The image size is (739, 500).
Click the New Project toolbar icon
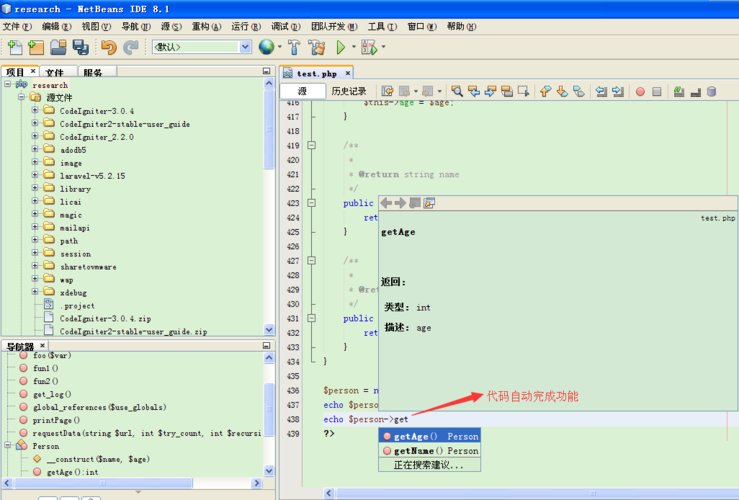36,47
